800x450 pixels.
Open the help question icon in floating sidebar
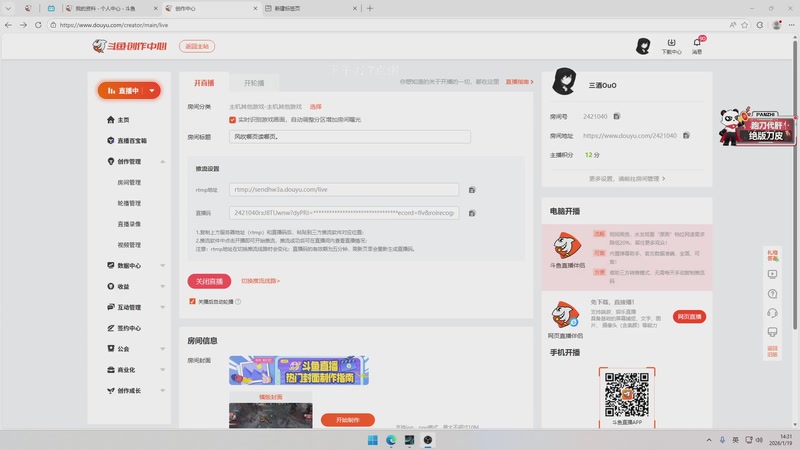pos(772,294)
